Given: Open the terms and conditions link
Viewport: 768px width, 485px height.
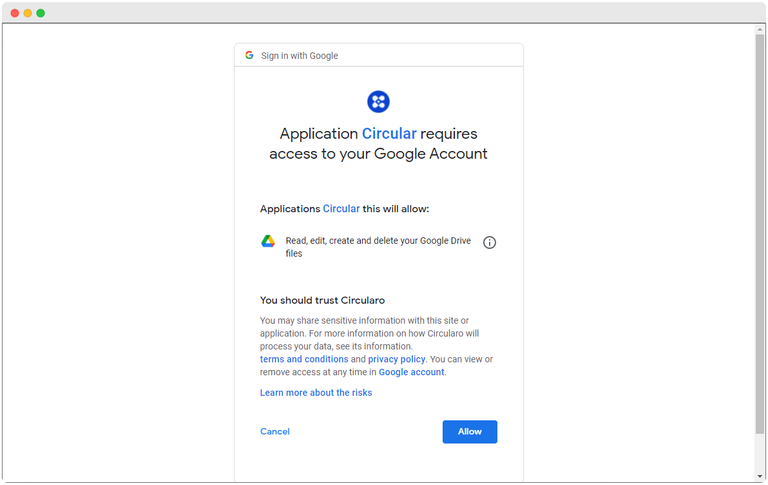Looking at the screenshot, I should coord(304,359).
